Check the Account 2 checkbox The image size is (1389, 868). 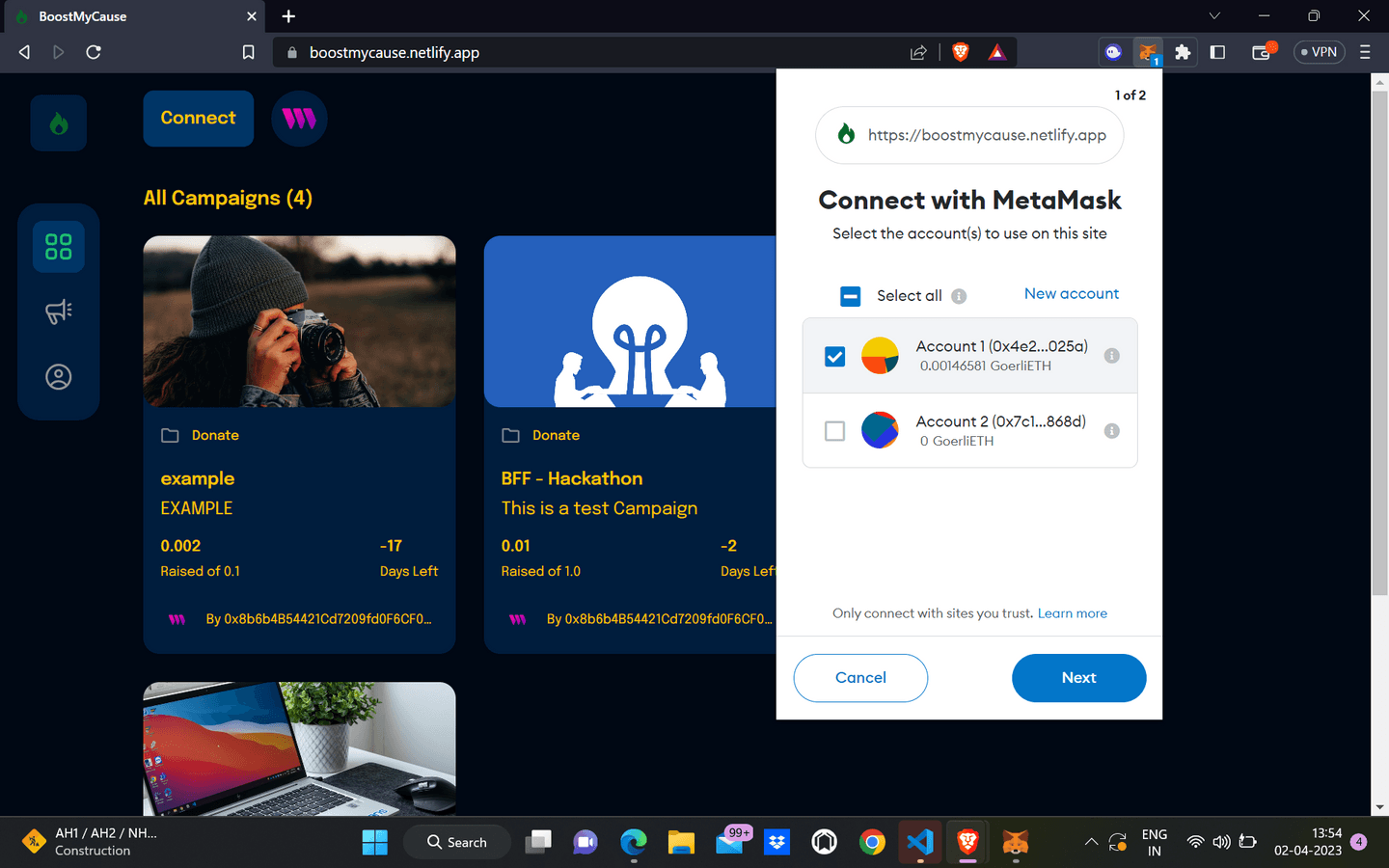click(834, 431)
